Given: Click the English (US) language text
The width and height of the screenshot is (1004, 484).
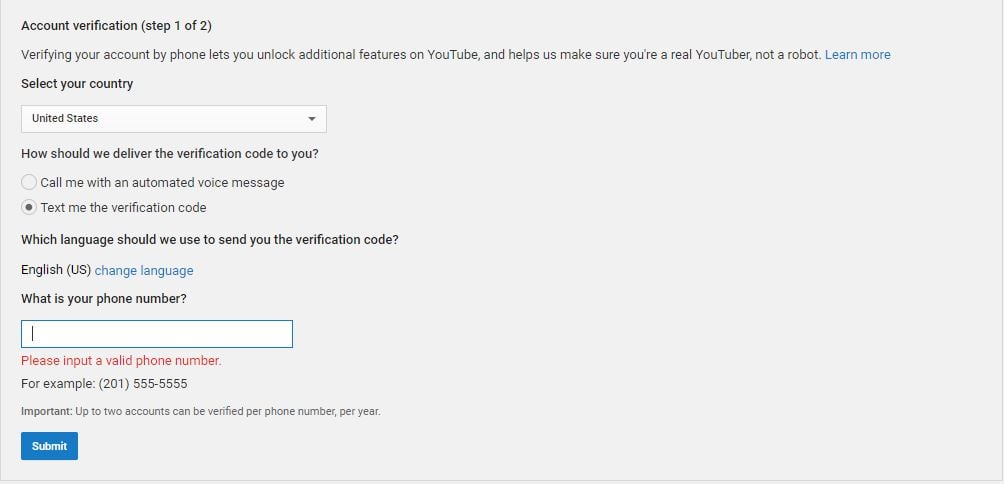Looking at the screenshot, I should 56,270.
